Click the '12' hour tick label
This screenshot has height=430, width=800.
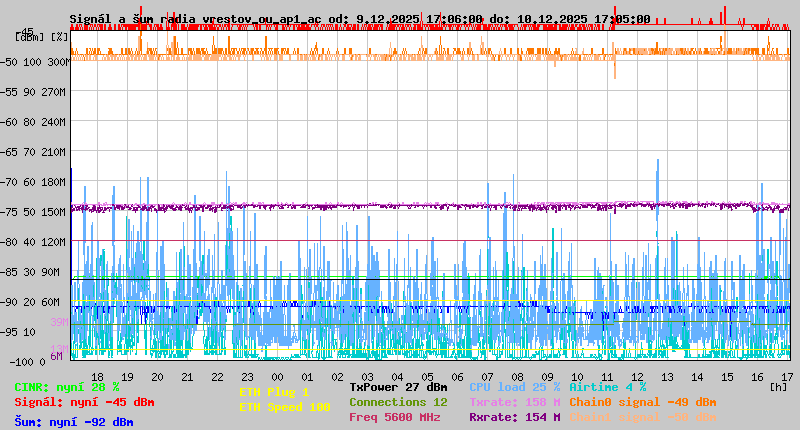637,377
